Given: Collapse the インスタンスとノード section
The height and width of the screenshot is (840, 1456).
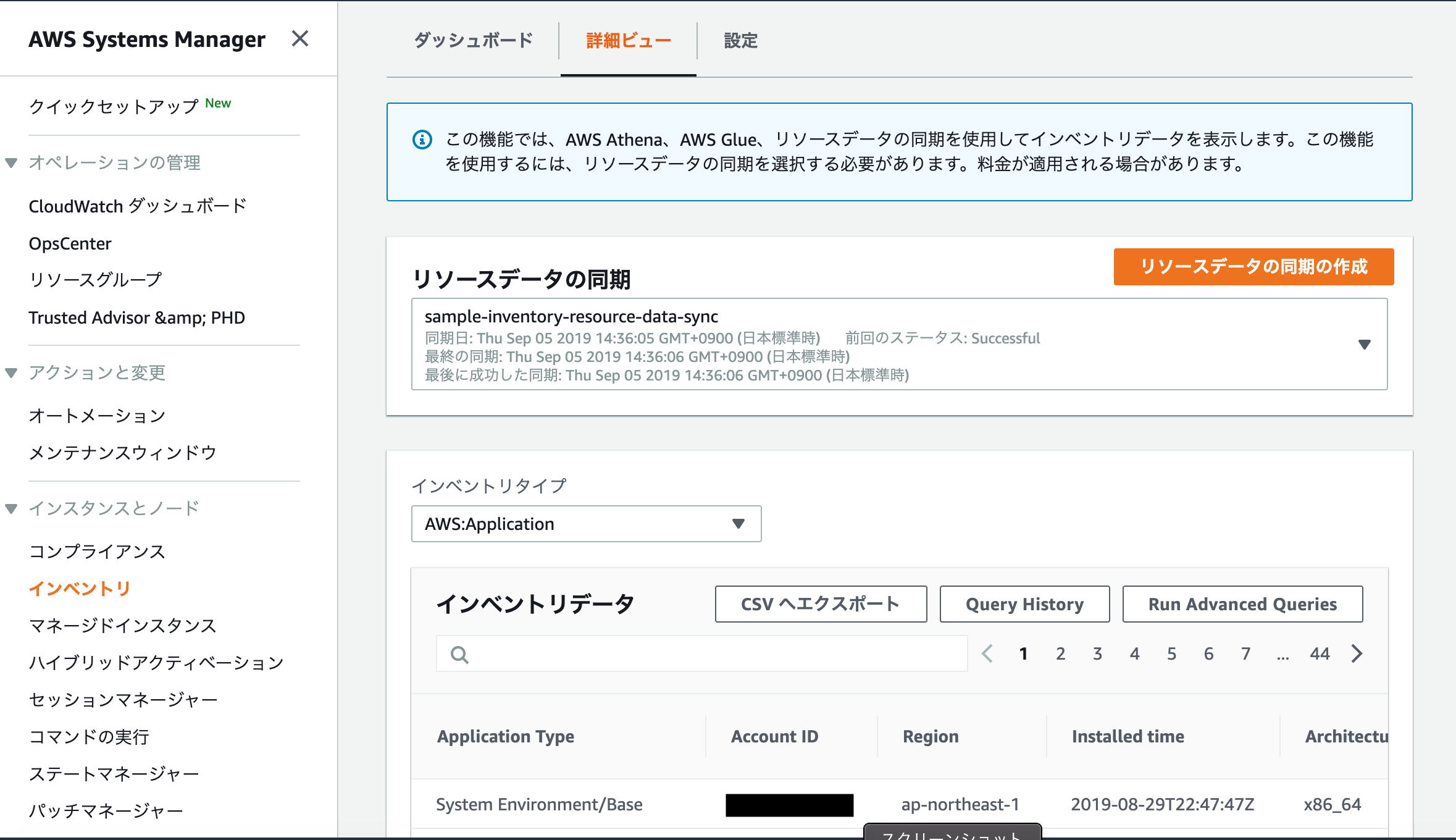Looking at the screenshot, I should [11, 509].
